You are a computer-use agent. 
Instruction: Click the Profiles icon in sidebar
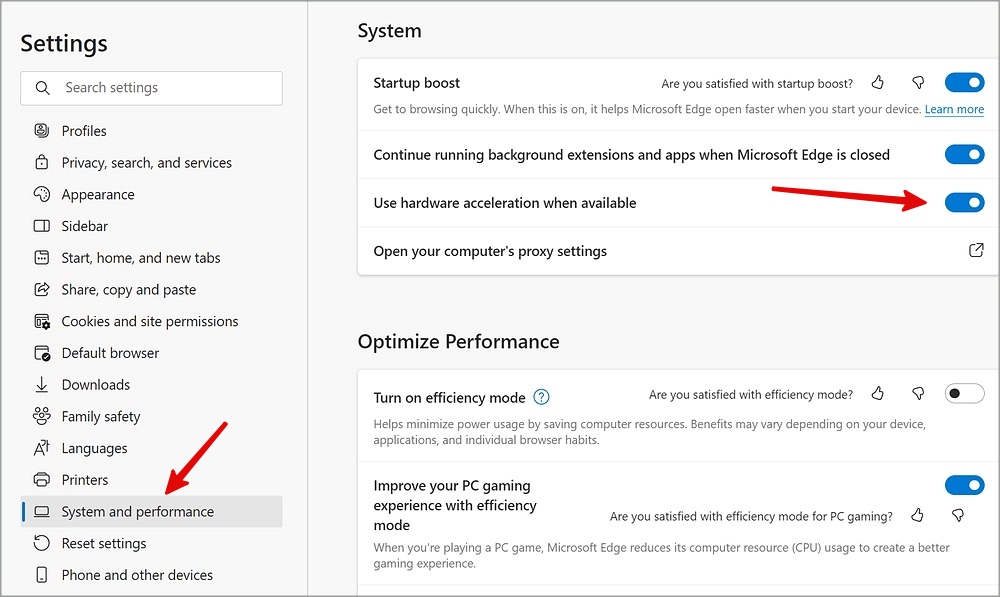(41, 131)
